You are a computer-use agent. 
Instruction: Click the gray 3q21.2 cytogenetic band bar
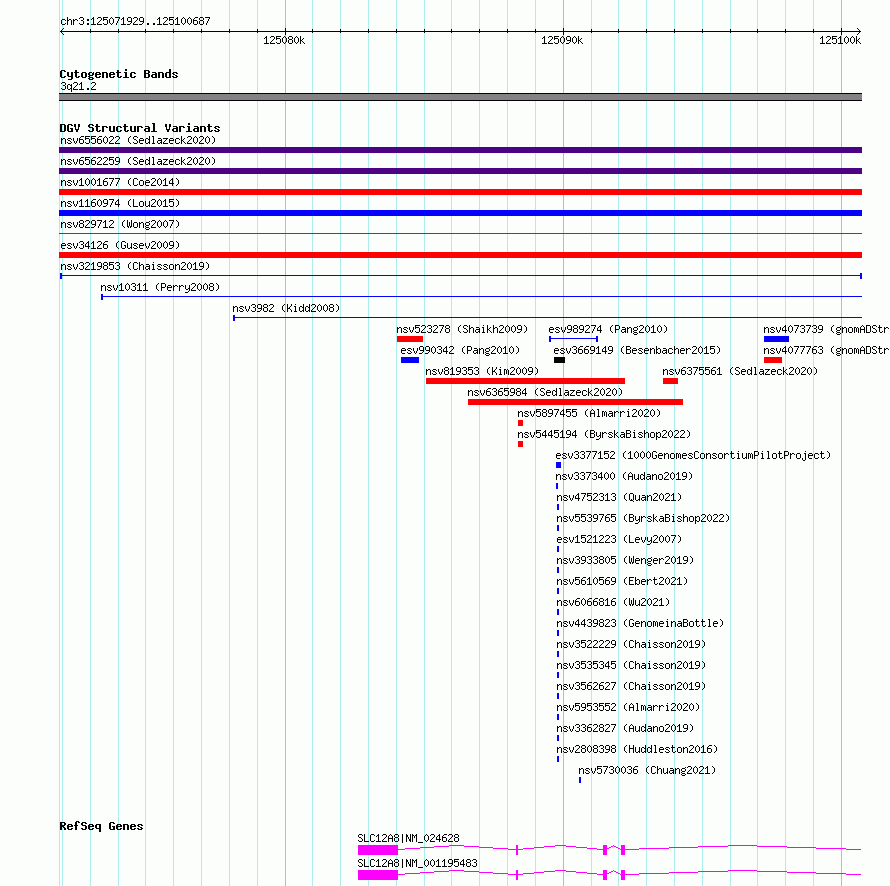460,97
